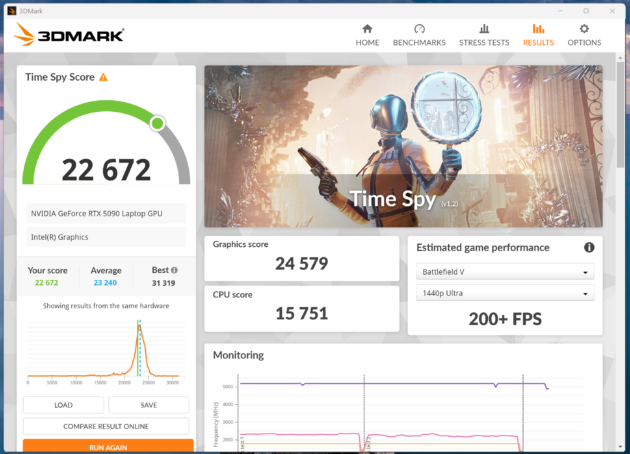Click the scrollbar up arrow
The image size is (630, 454).
coord(620,58)
